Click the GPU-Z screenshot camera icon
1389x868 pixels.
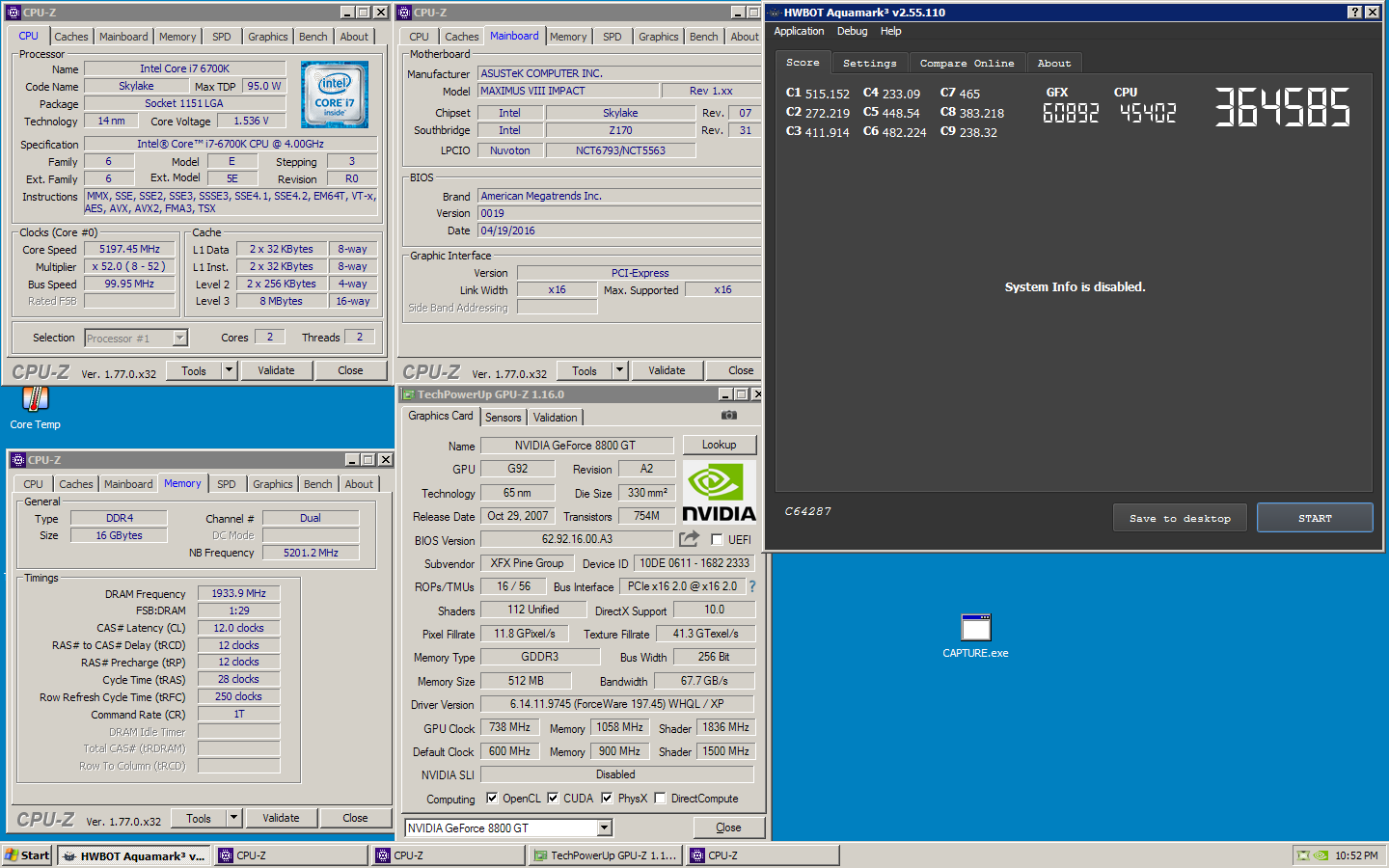click(x=729, y=416)
